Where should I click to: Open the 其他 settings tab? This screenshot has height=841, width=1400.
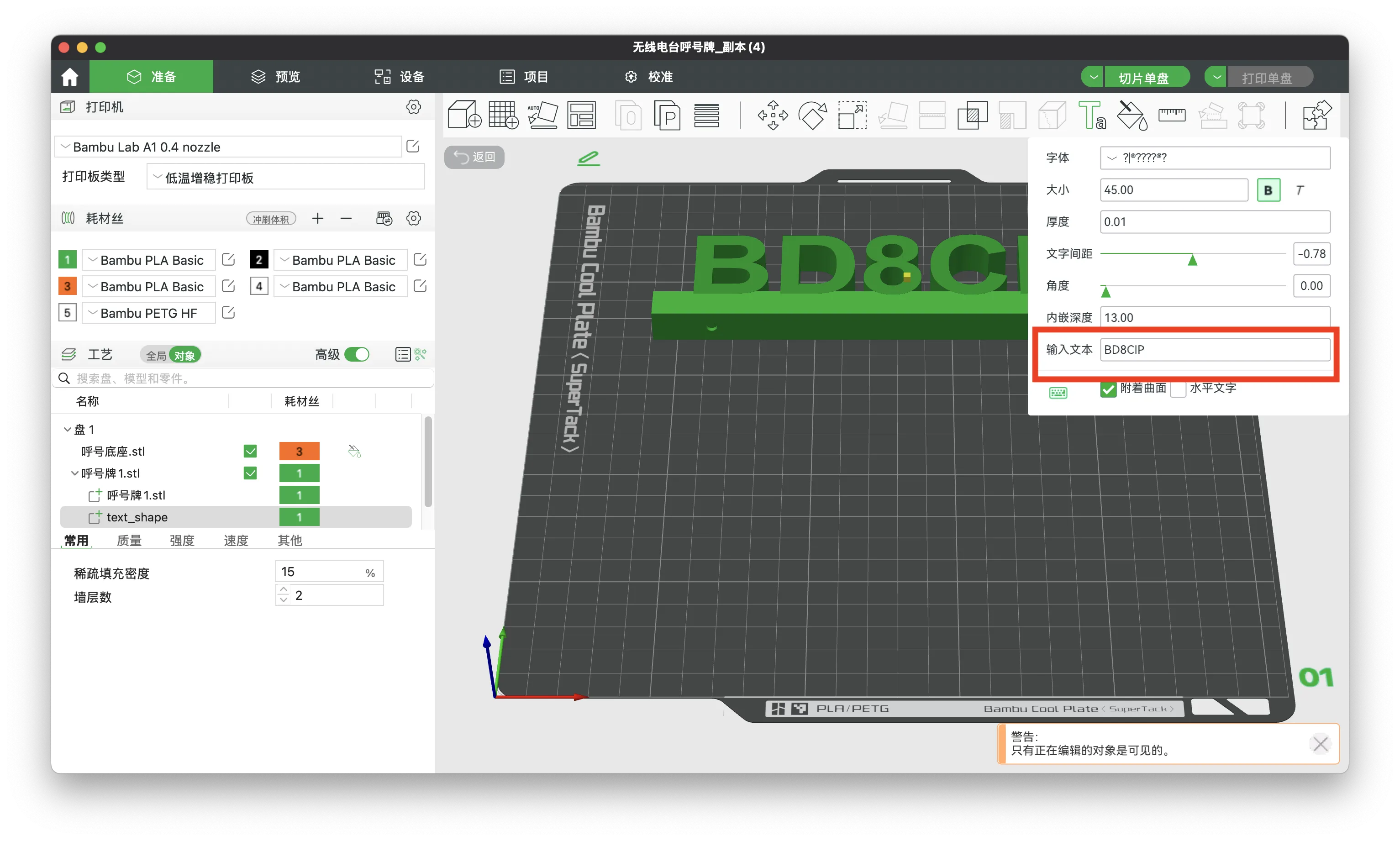click(x=289, y=540)
